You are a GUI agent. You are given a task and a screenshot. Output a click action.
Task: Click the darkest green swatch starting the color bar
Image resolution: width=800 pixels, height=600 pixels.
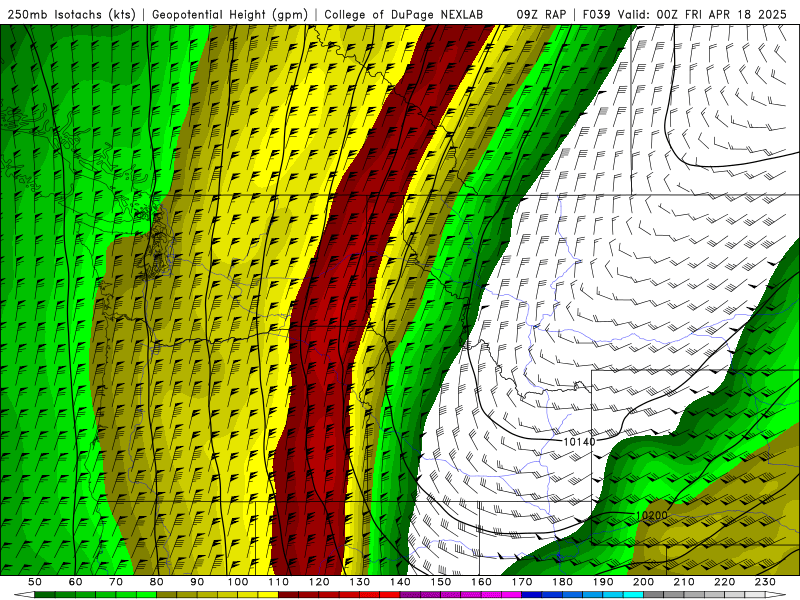click(x=45, y=595)
